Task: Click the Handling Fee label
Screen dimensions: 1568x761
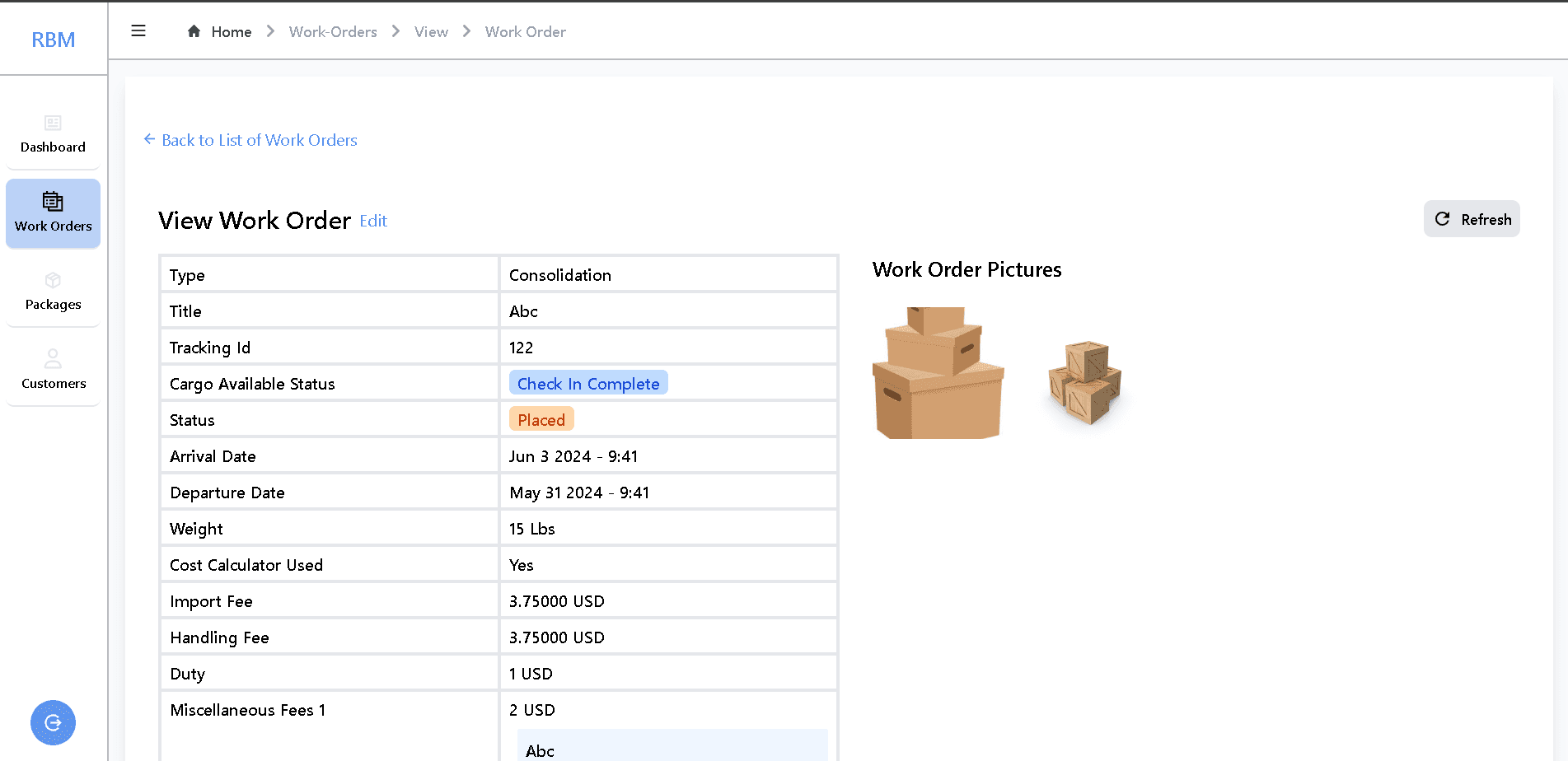Action: (x=219, y=637)
